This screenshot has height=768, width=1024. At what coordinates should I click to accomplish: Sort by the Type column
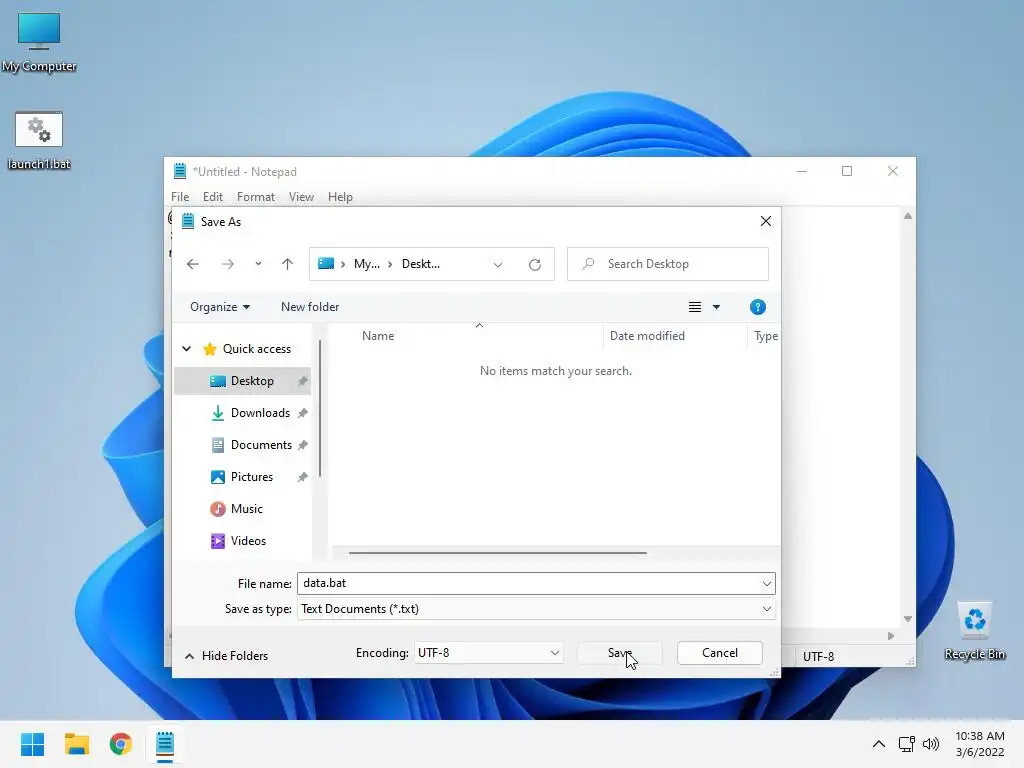point(765,336)
